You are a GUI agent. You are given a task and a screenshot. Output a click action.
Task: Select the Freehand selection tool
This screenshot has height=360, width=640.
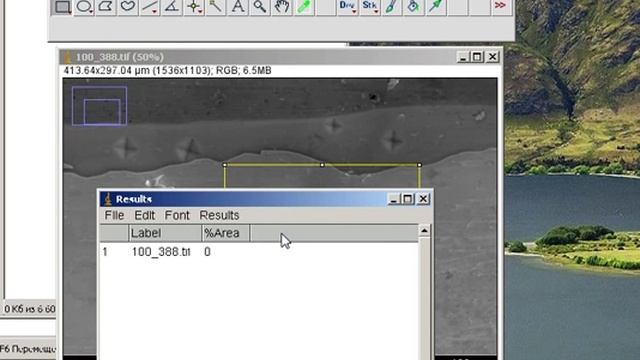point(128,6)
